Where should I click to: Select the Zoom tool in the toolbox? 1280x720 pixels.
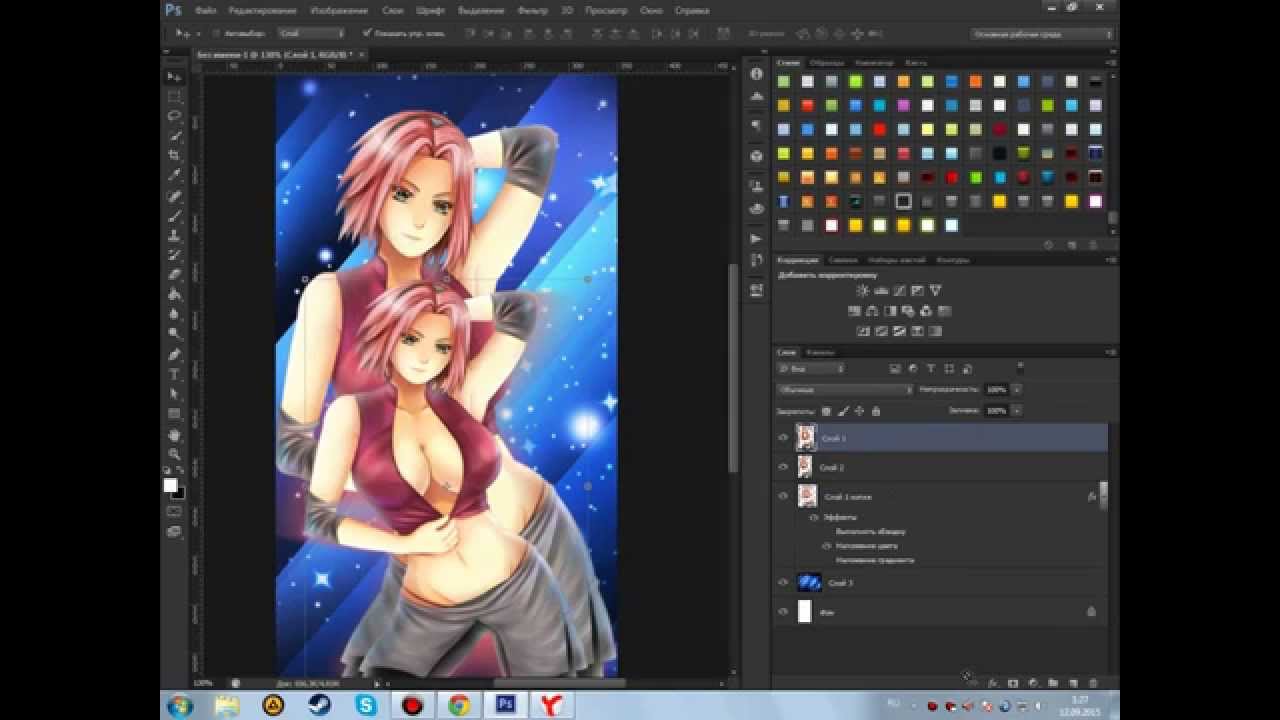[x=174, y=454]
